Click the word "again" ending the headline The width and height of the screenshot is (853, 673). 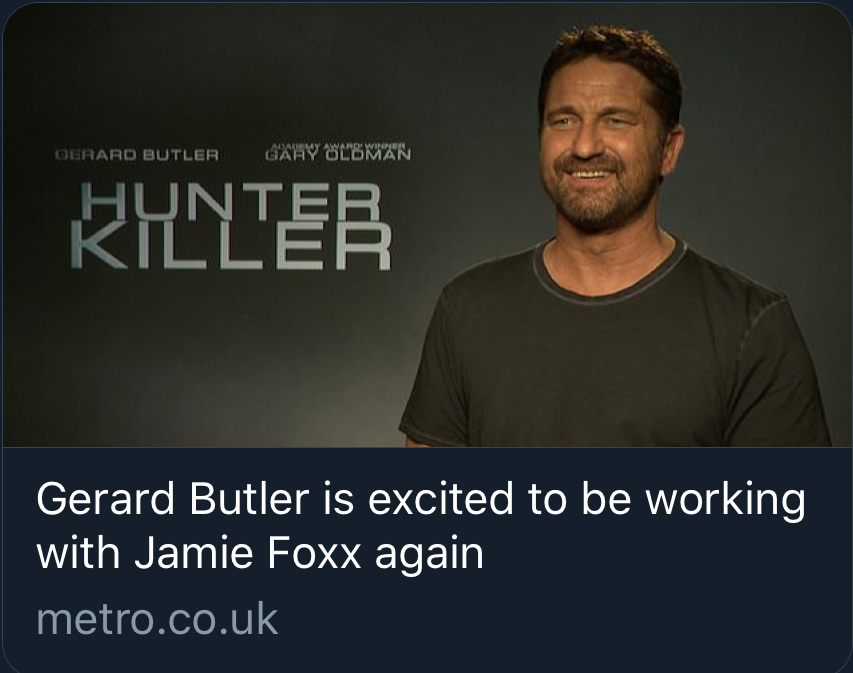429,555
